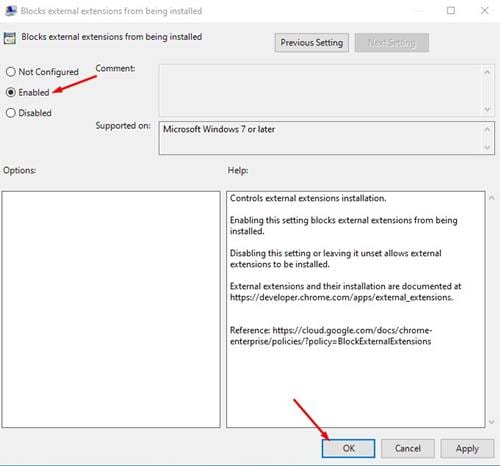Click the Supported on scroll down arrow
This screenshot has height=466, width=500.
(x=487, y=147)
